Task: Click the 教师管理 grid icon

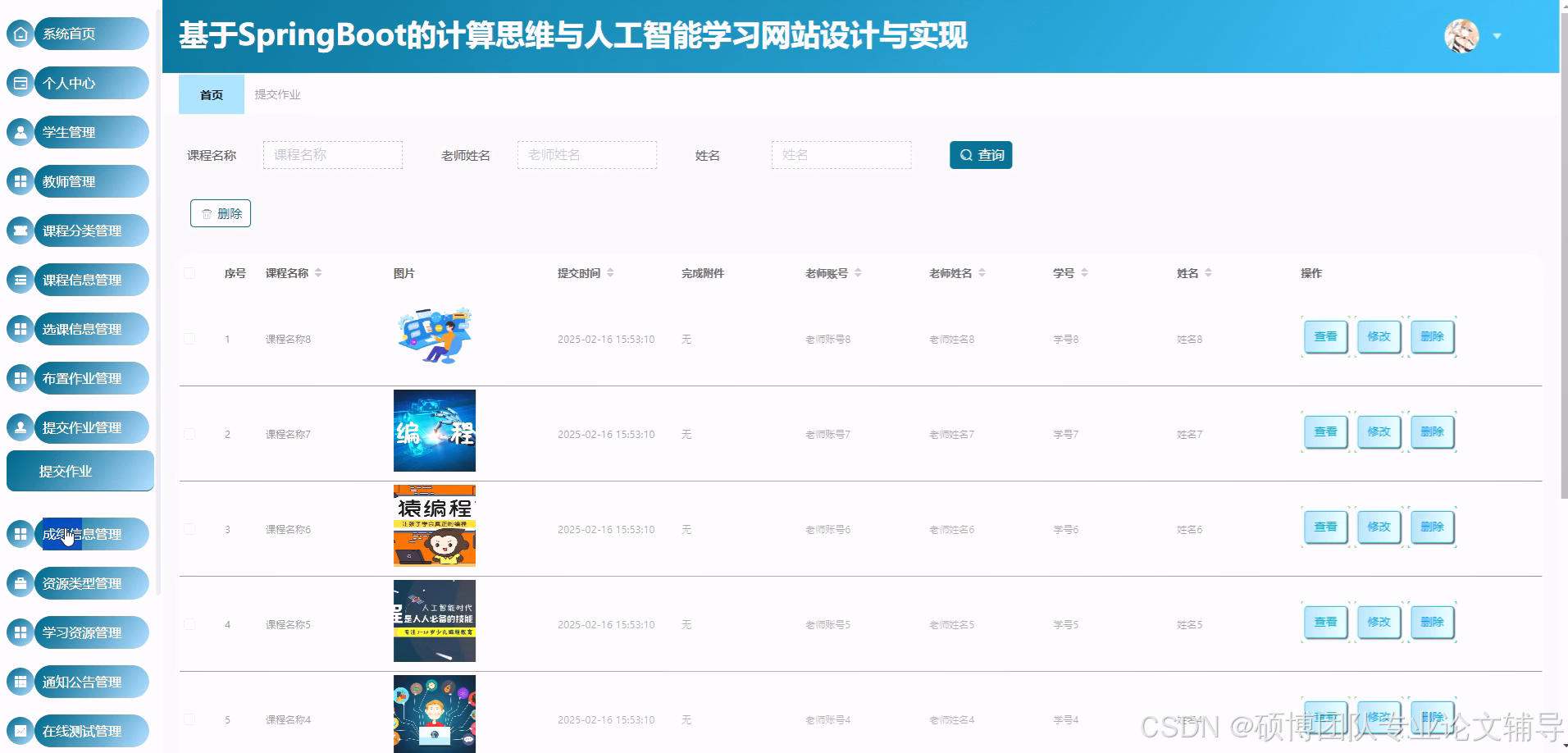Action: [21, 181]
